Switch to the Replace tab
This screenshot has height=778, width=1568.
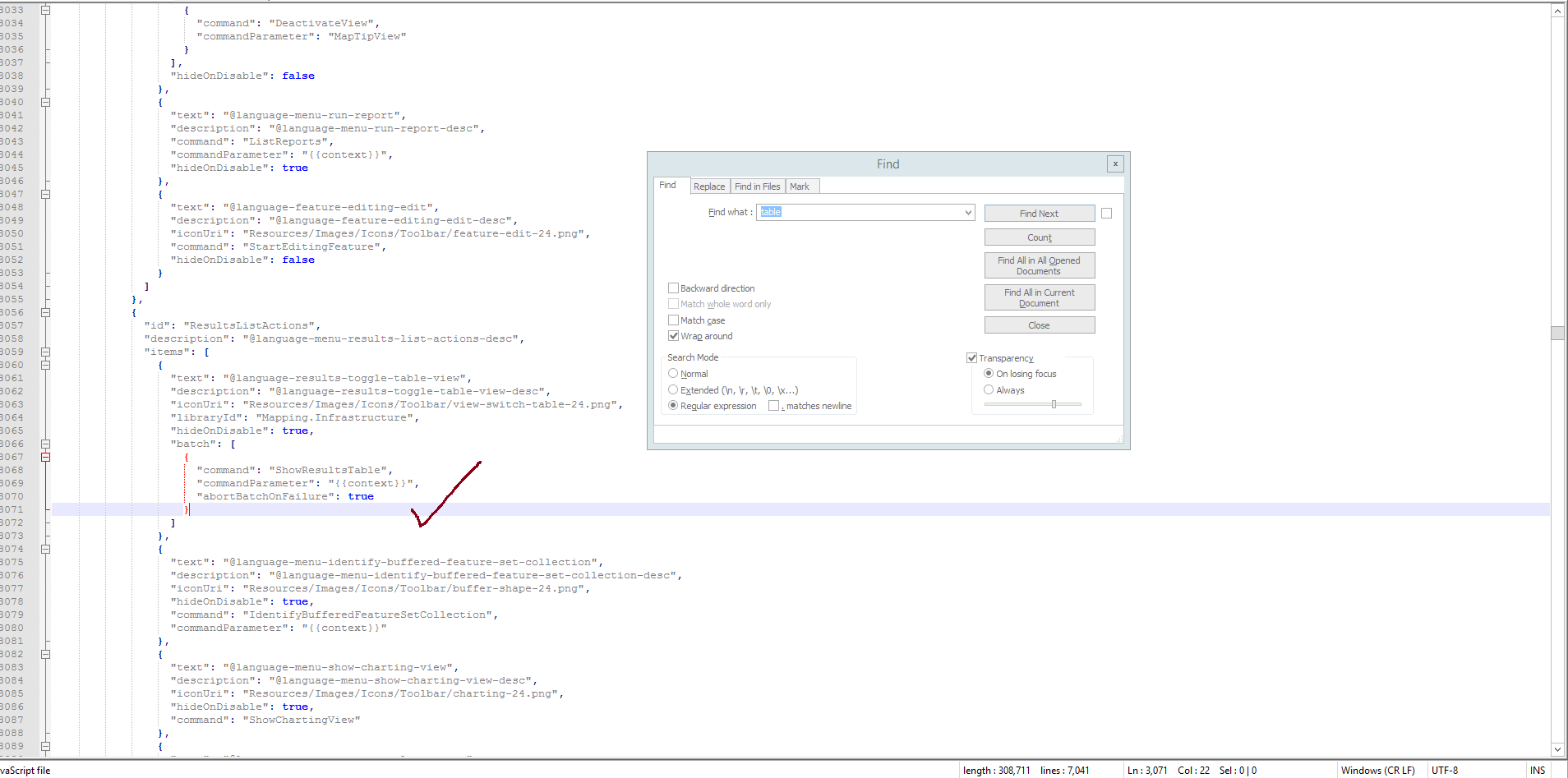pyautogui.click(x=709, y=186)
